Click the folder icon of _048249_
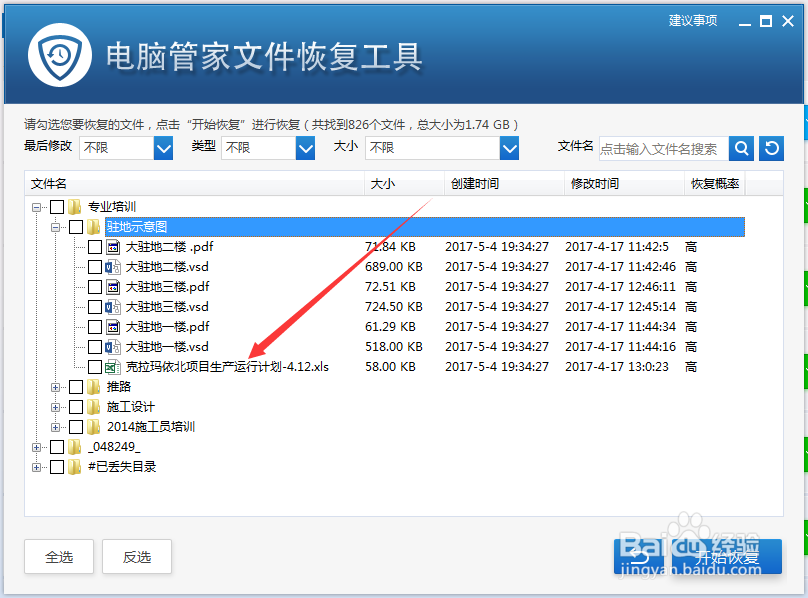This screenshot has width=808, height=598. click(x=75, y=447)
